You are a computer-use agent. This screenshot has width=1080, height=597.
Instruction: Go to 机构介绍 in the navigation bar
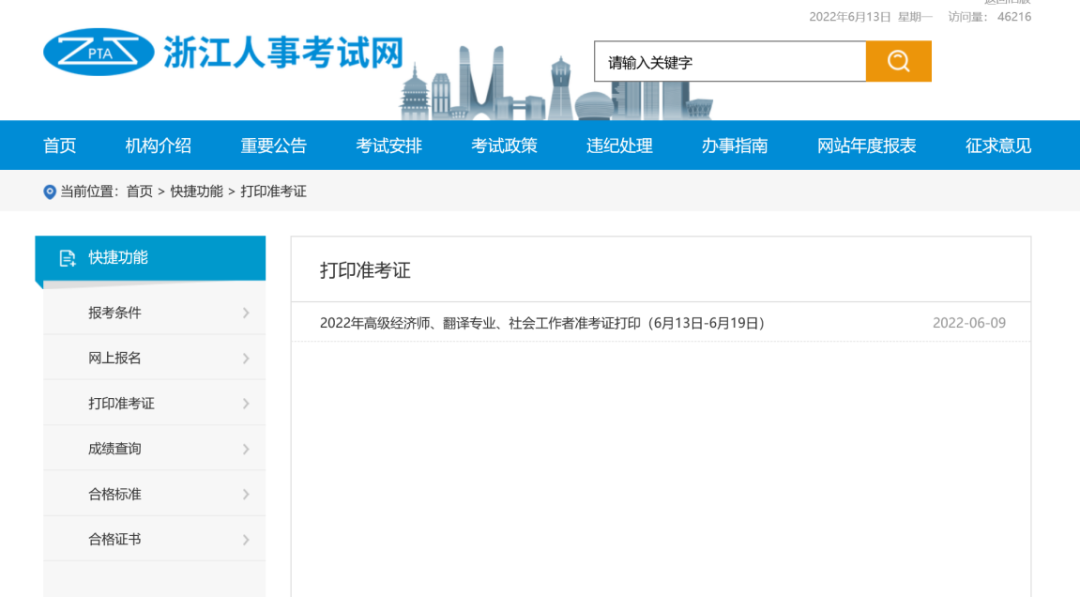158,146
